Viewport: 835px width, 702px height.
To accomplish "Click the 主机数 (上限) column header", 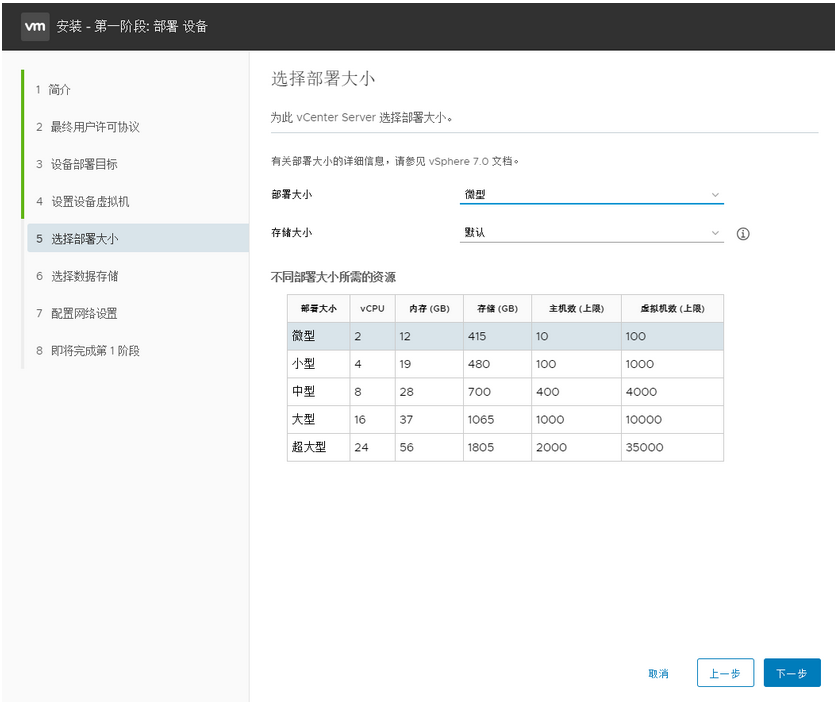I will click(576, 308).
